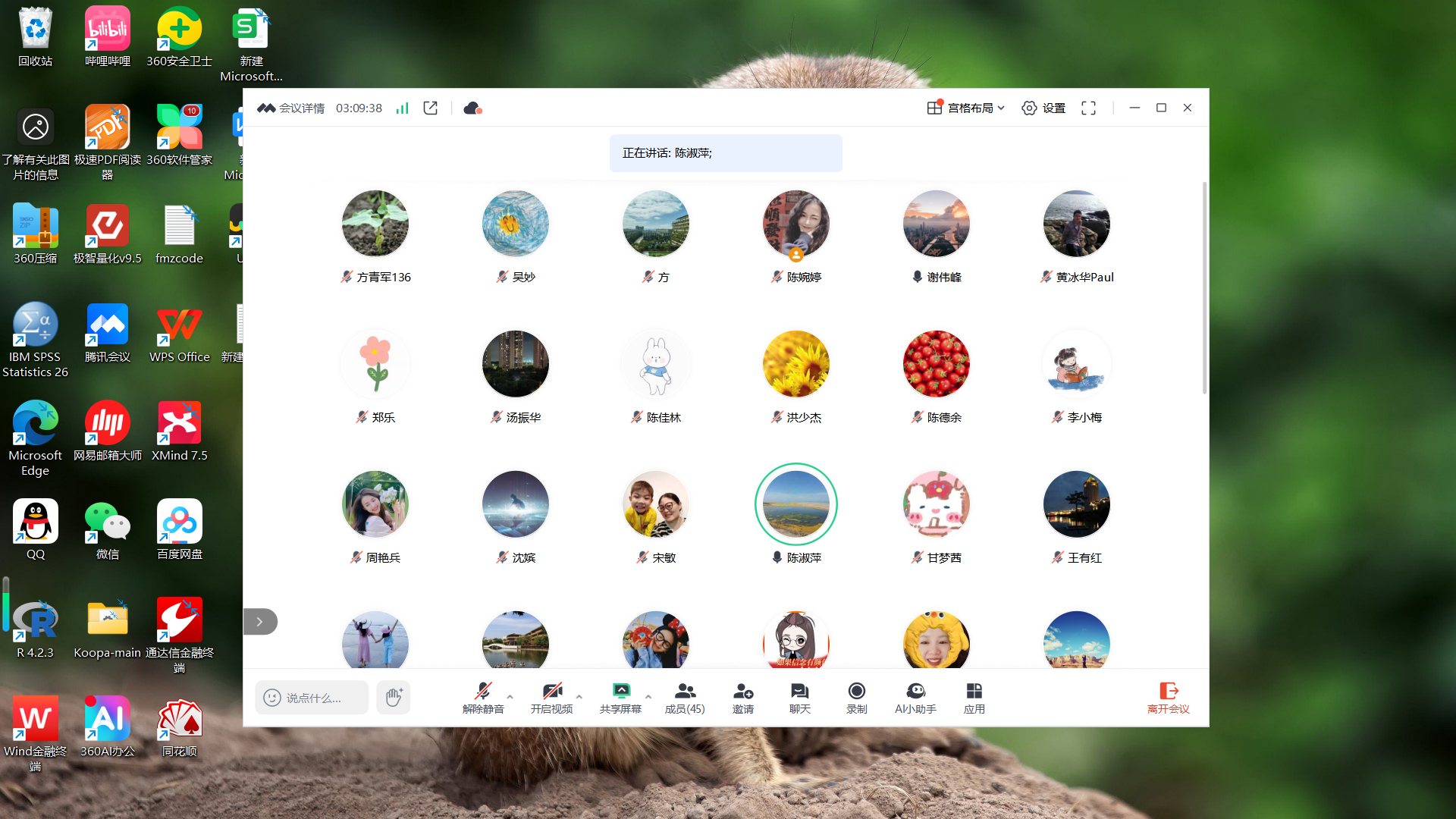Expand audio options arrow beside 解除静音
This screenshot has width=1456, height=819.
click(510, 695)
